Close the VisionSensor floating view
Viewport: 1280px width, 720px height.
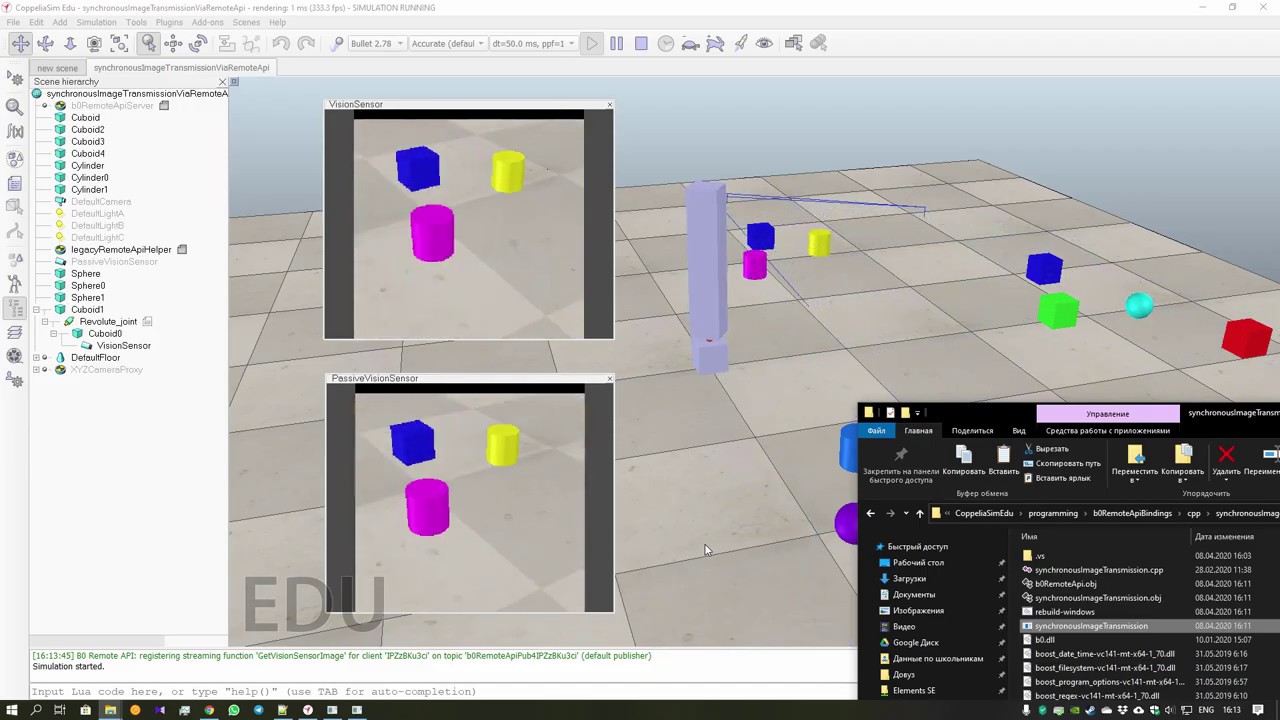point(609,104)
